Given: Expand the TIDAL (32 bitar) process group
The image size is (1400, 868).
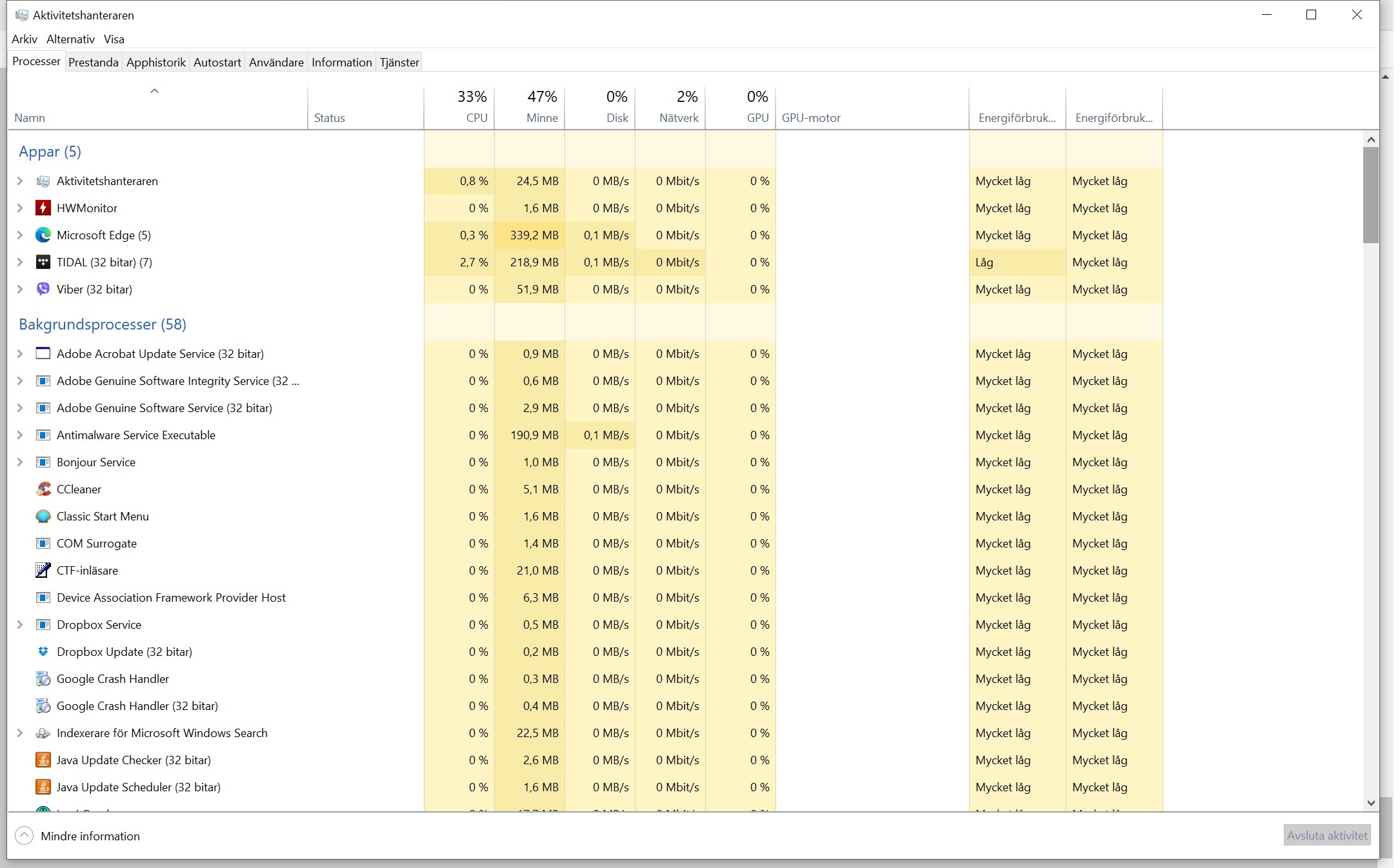Looking at the screenshot, I should (x=20, y=262).
